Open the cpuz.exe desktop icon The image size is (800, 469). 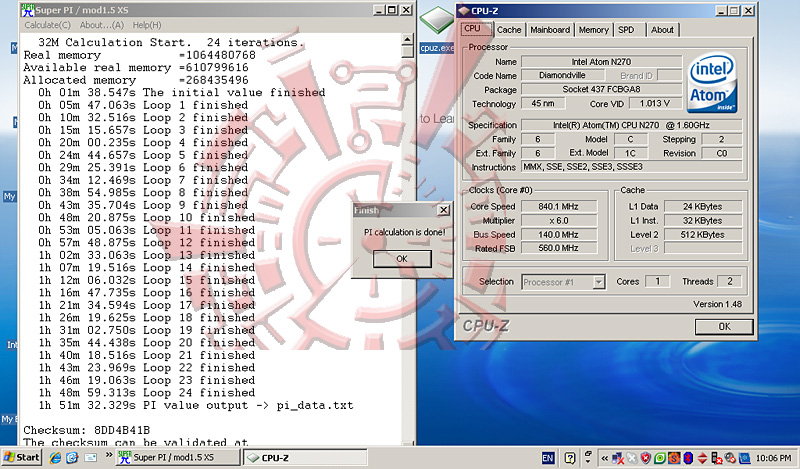[436, 31]
